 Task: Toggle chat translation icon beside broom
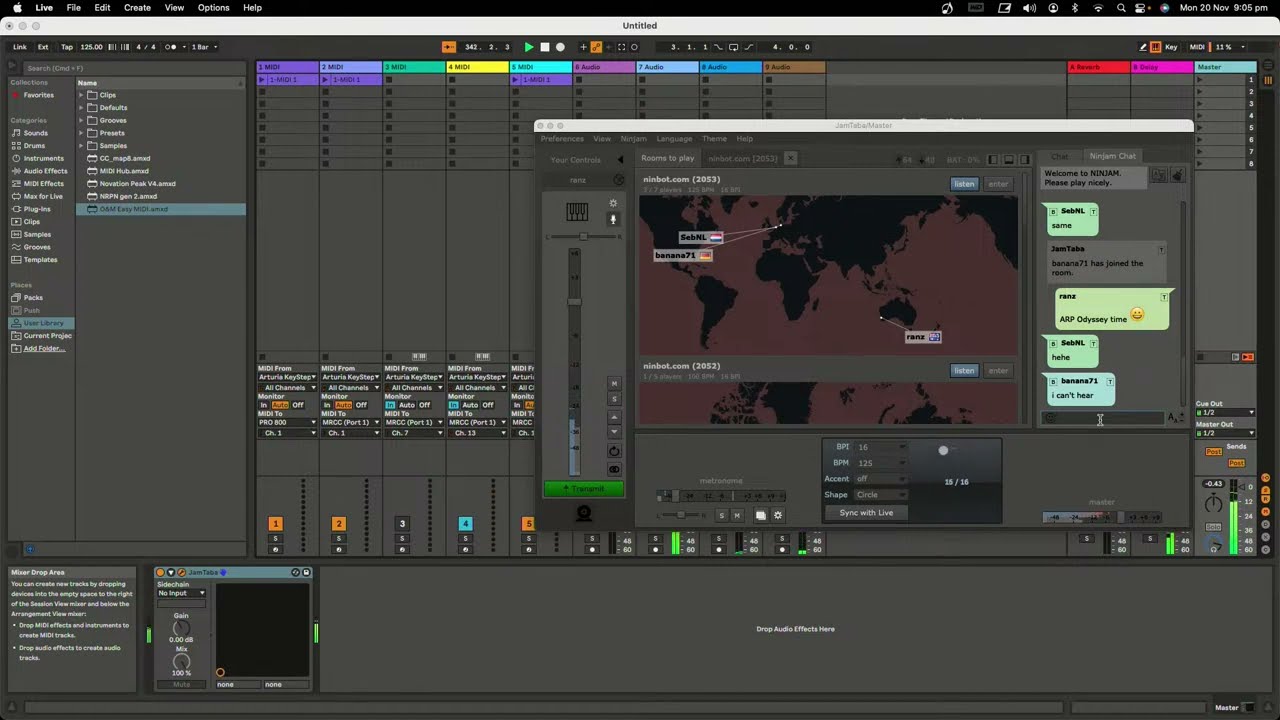coord(1159,175)
